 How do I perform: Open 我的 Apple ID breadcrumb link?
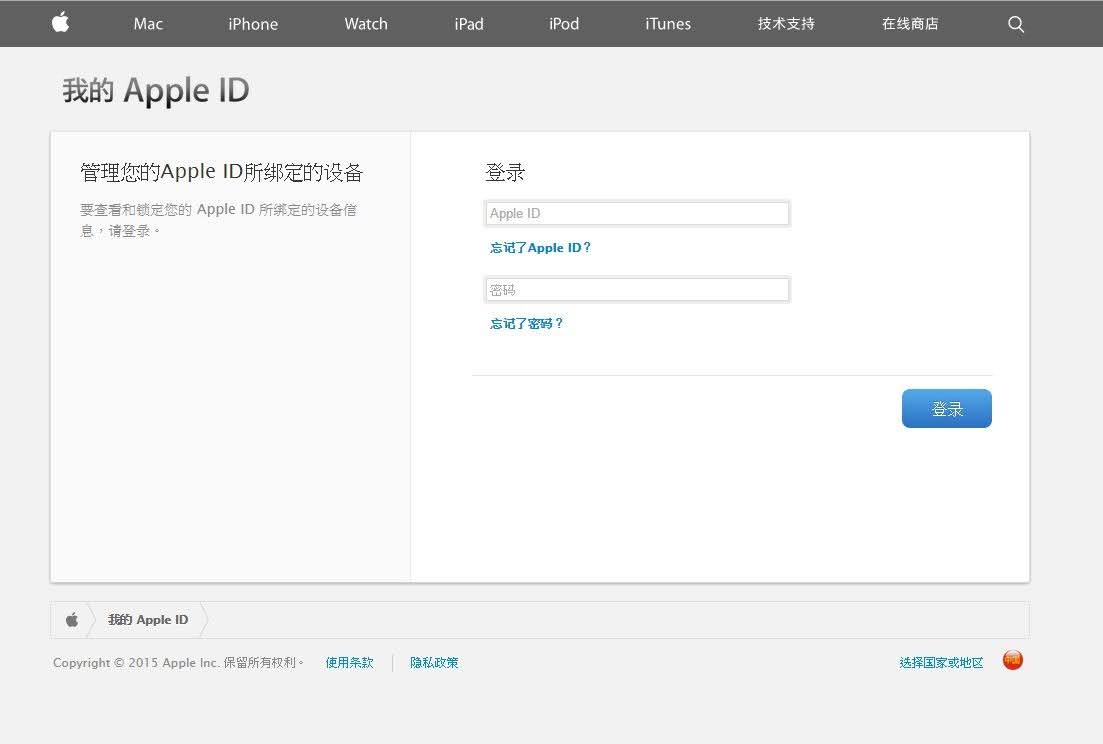coord(148,620)
